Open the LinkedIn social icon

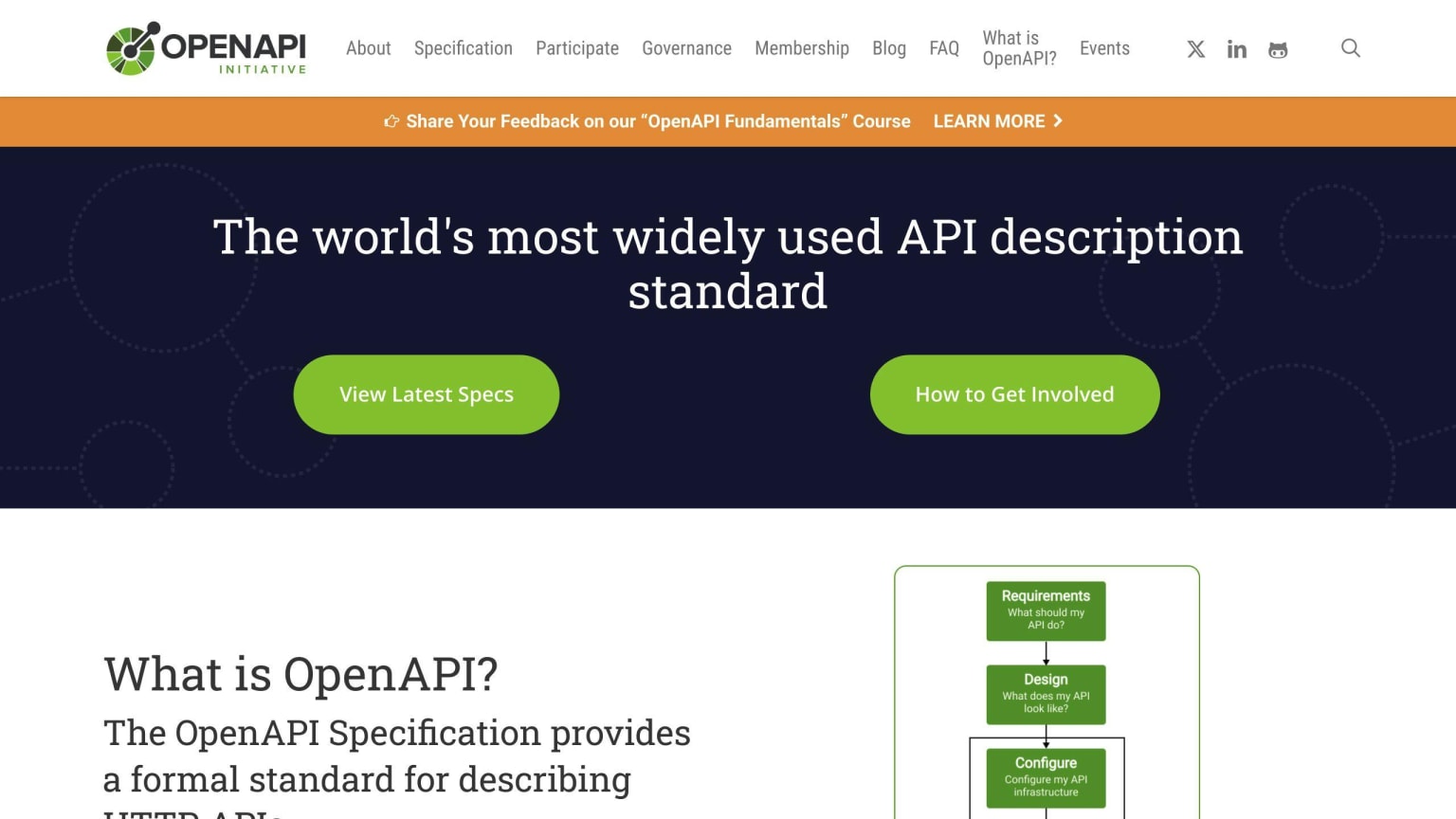(x=1237, y=49)
